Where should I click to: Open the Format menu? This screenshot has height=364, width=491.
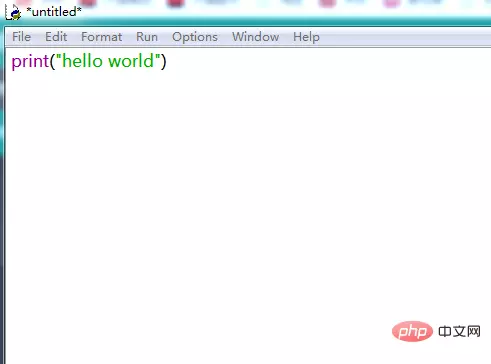(101, 37)
